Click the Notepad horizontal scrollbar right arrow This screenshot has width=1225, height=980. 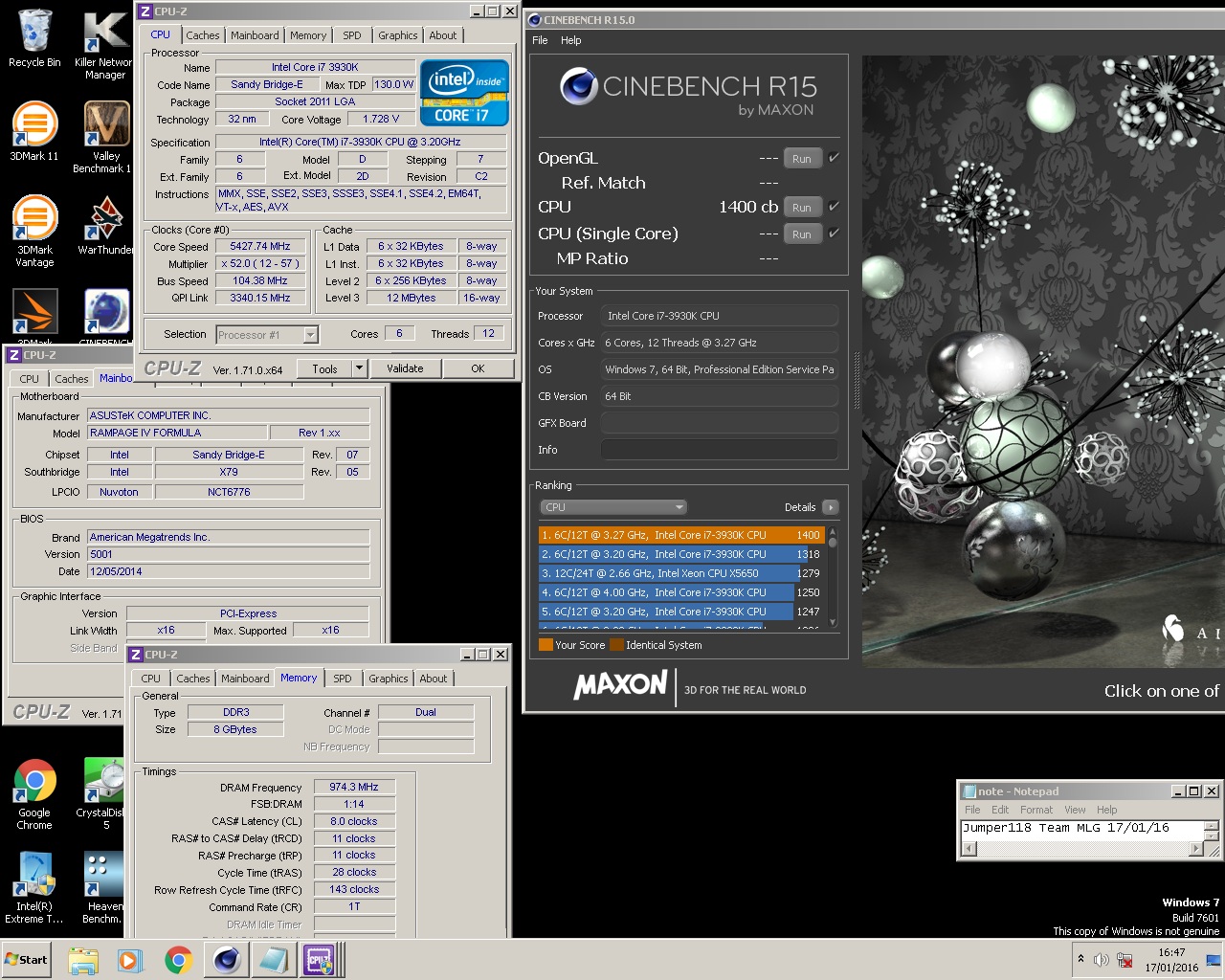point(1194,849)
